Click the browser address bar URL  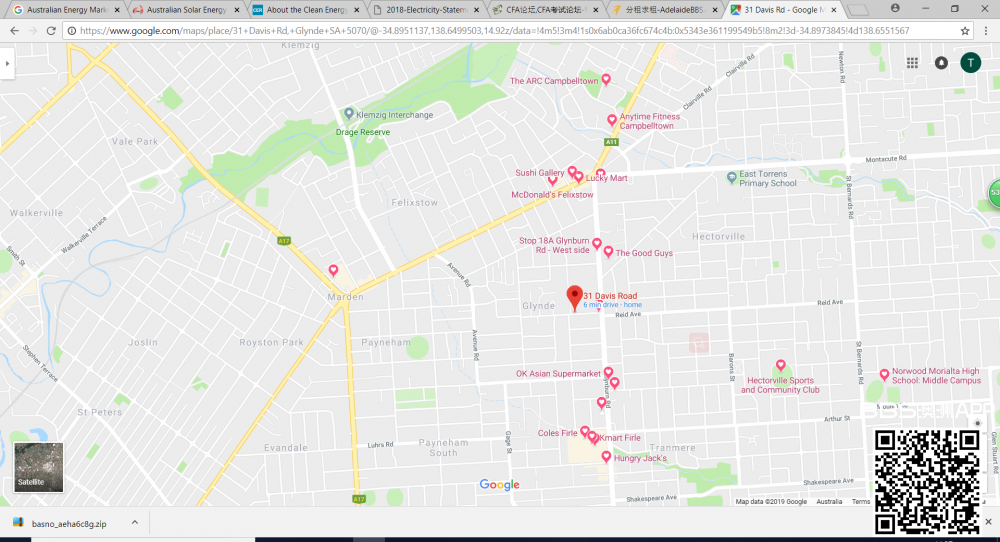click(x=500, y=30)
